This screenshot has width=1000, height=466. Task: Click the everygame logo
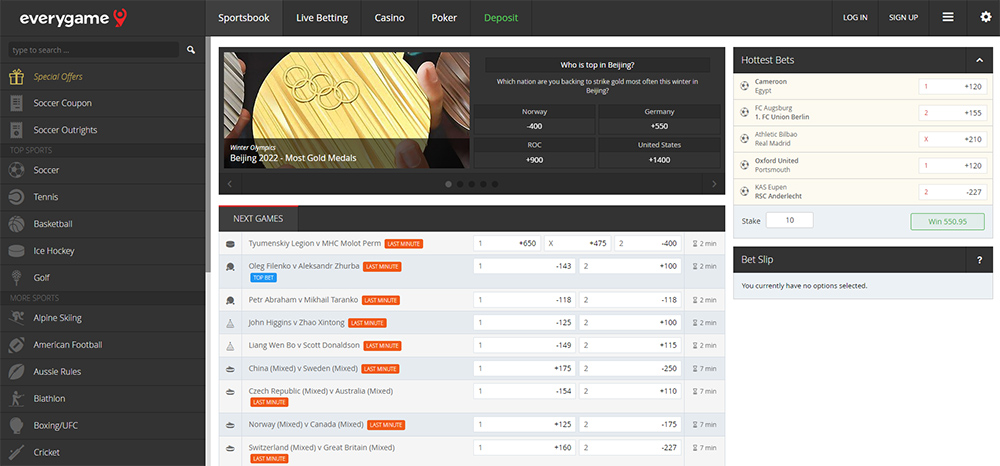pos(73,18)
